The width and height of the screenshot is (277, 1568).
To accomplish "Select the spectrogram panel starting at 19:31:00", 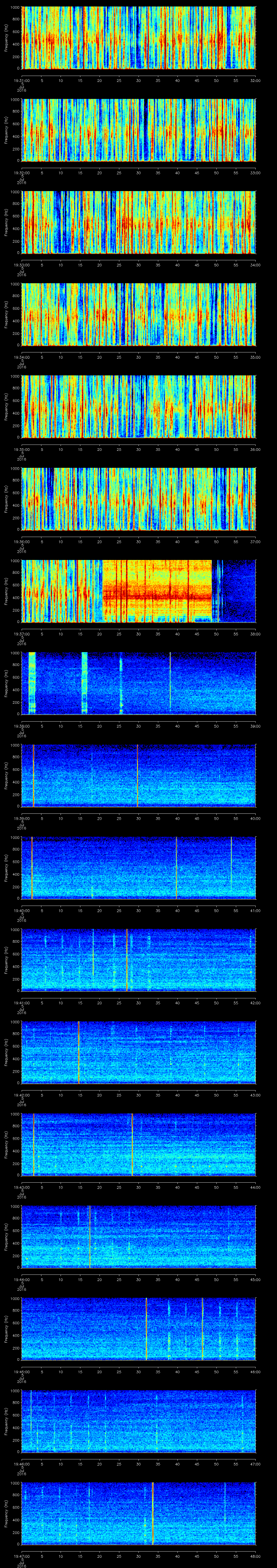I will pyautogui.click(x=139, y=38).
